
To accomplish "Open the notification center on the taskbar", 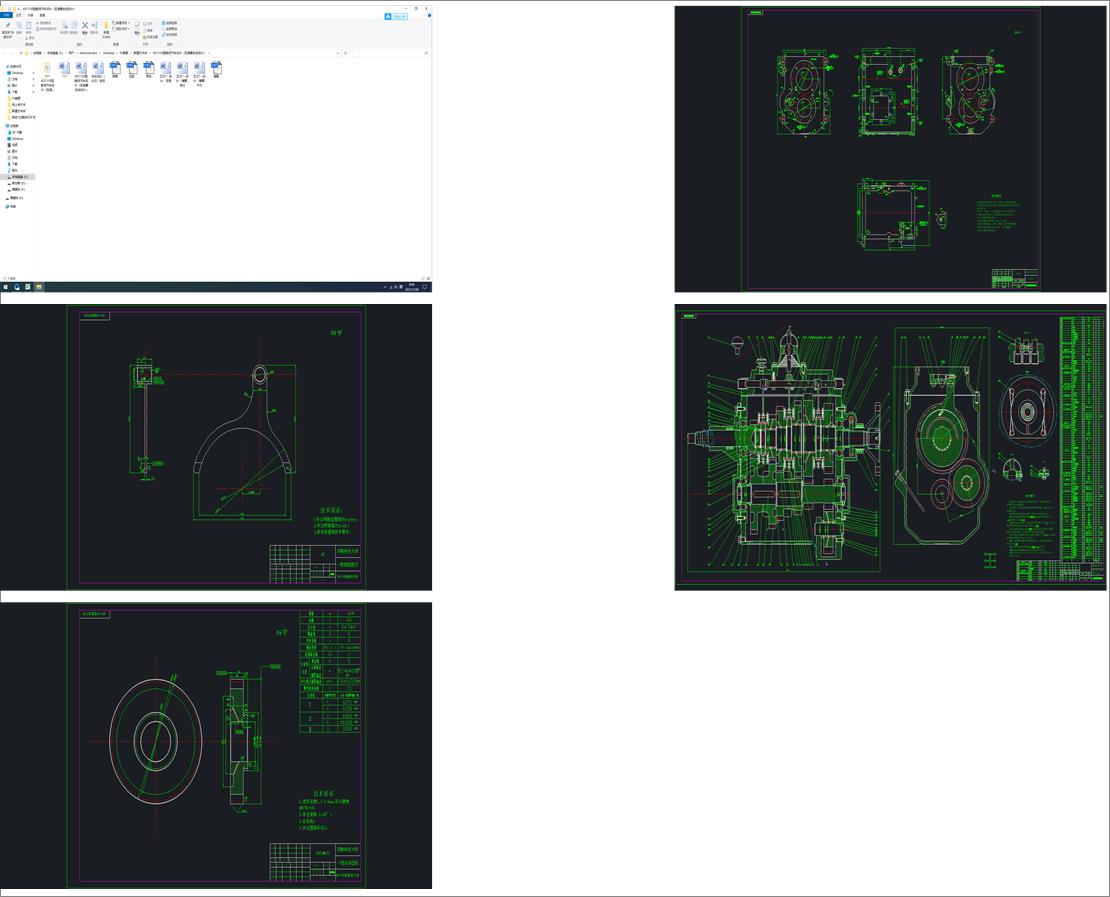I will 425,287.
